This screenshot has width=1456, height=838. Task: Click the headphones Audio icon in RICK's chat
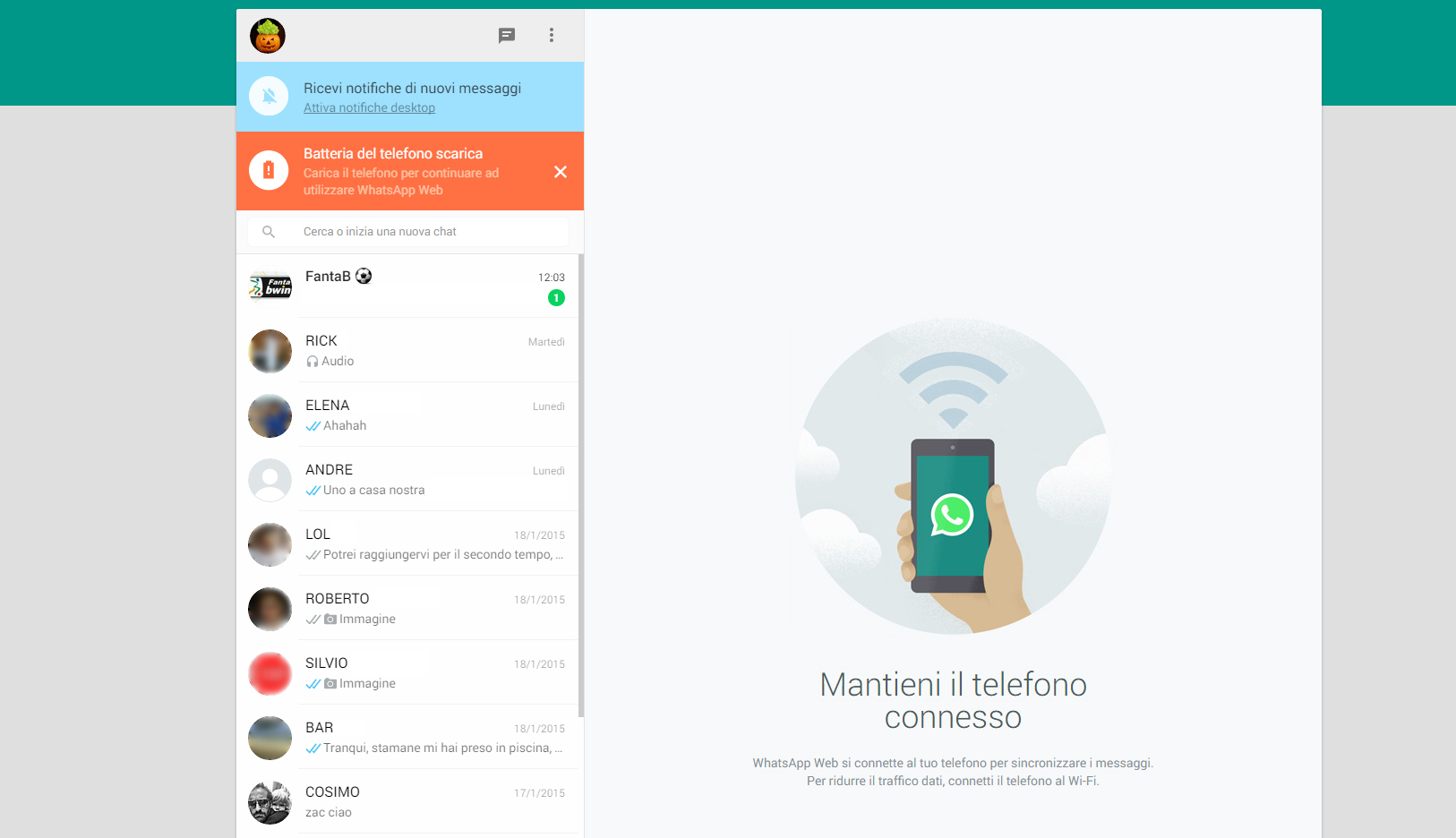tap(312, 361)
